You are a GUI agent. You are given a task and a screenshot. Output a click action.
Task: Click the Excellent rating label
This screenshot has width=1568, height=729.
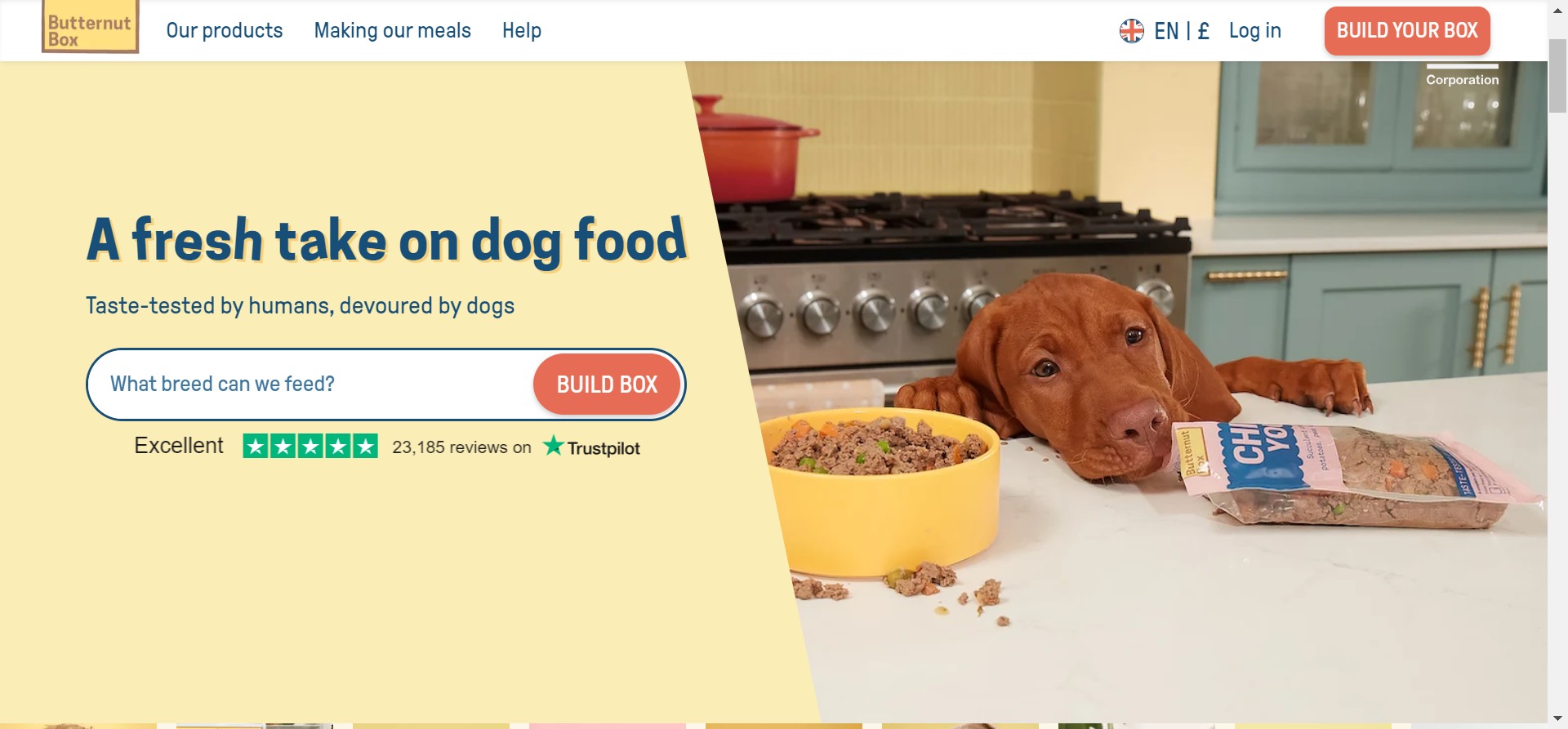click(179, 446)
